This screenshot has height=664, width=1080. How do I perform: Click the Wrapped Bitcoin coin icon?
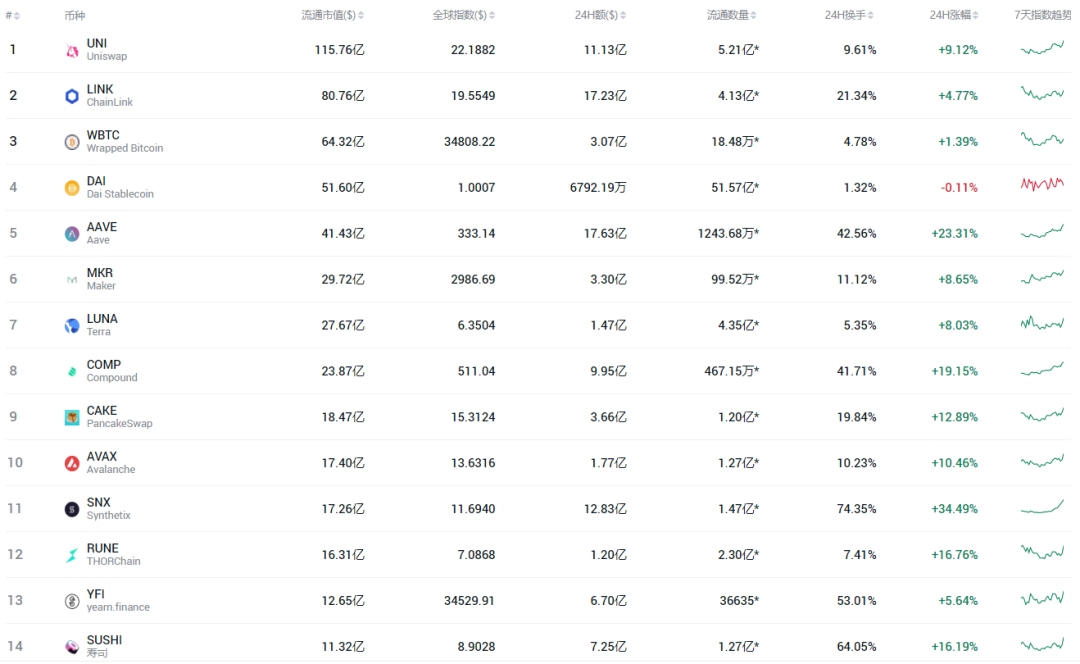coord(72,142)
